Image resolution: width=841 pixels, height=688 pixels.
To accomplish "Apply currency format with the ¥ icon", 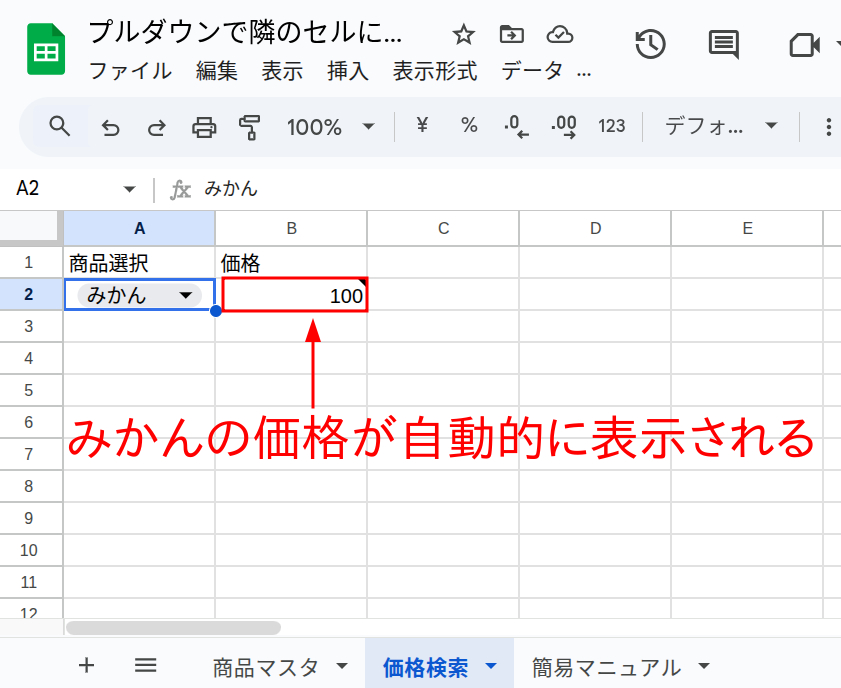I will (x=421, y=126).
